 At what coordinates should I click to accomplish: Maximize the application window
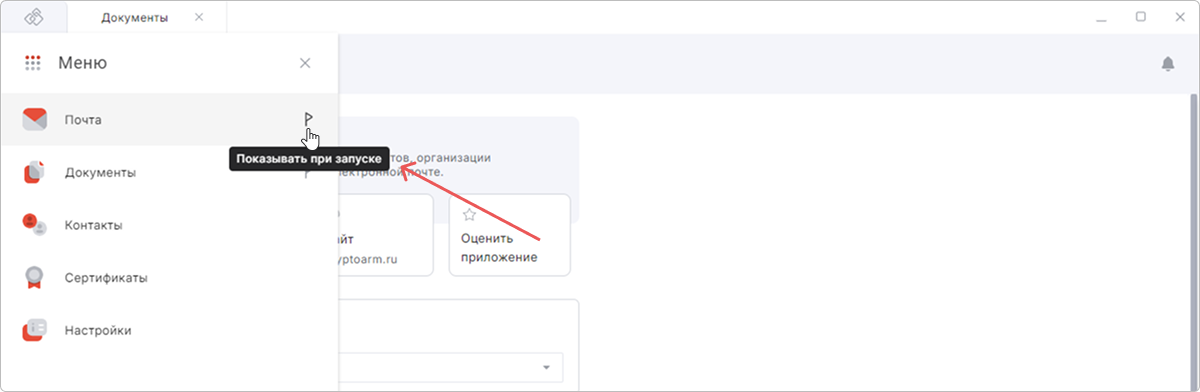click(1140, 17)
